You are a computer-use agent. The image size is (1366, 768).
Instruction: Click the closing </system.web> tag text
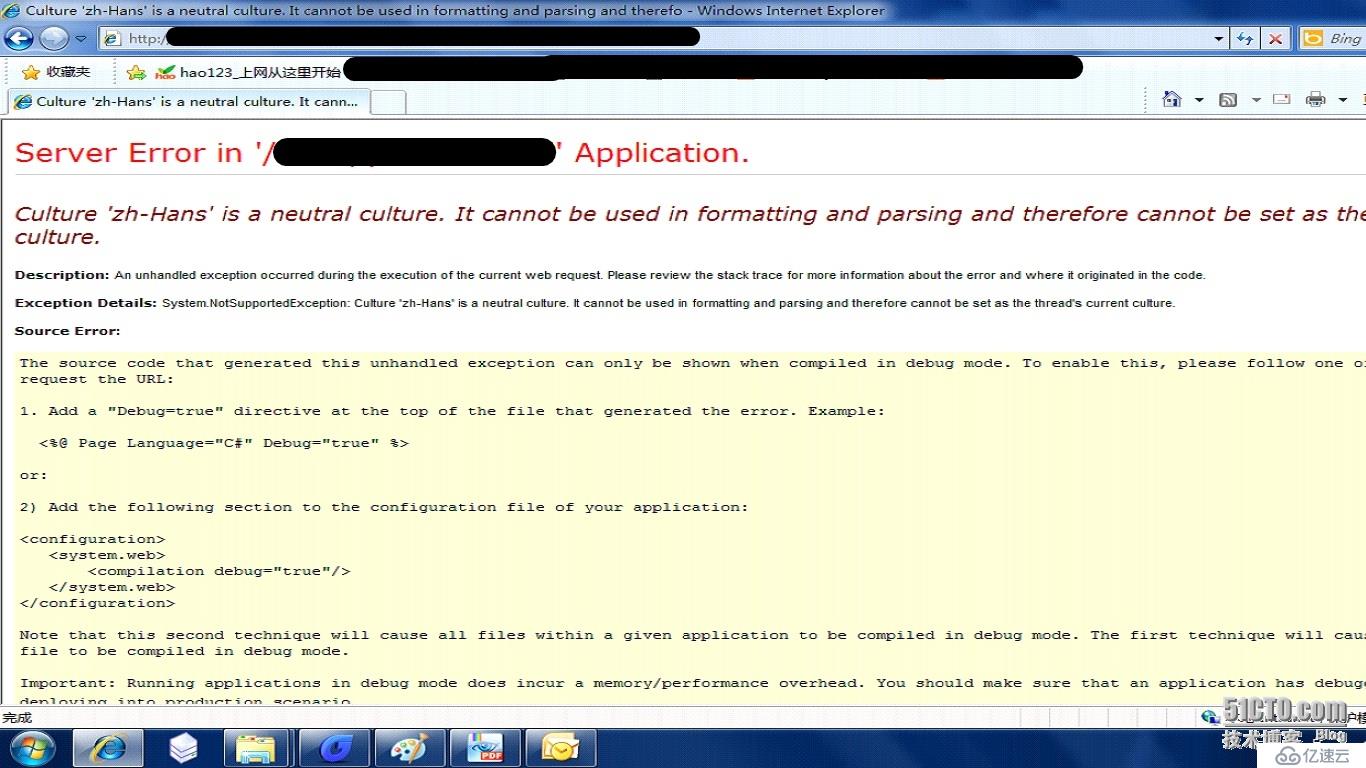(112, 587)
